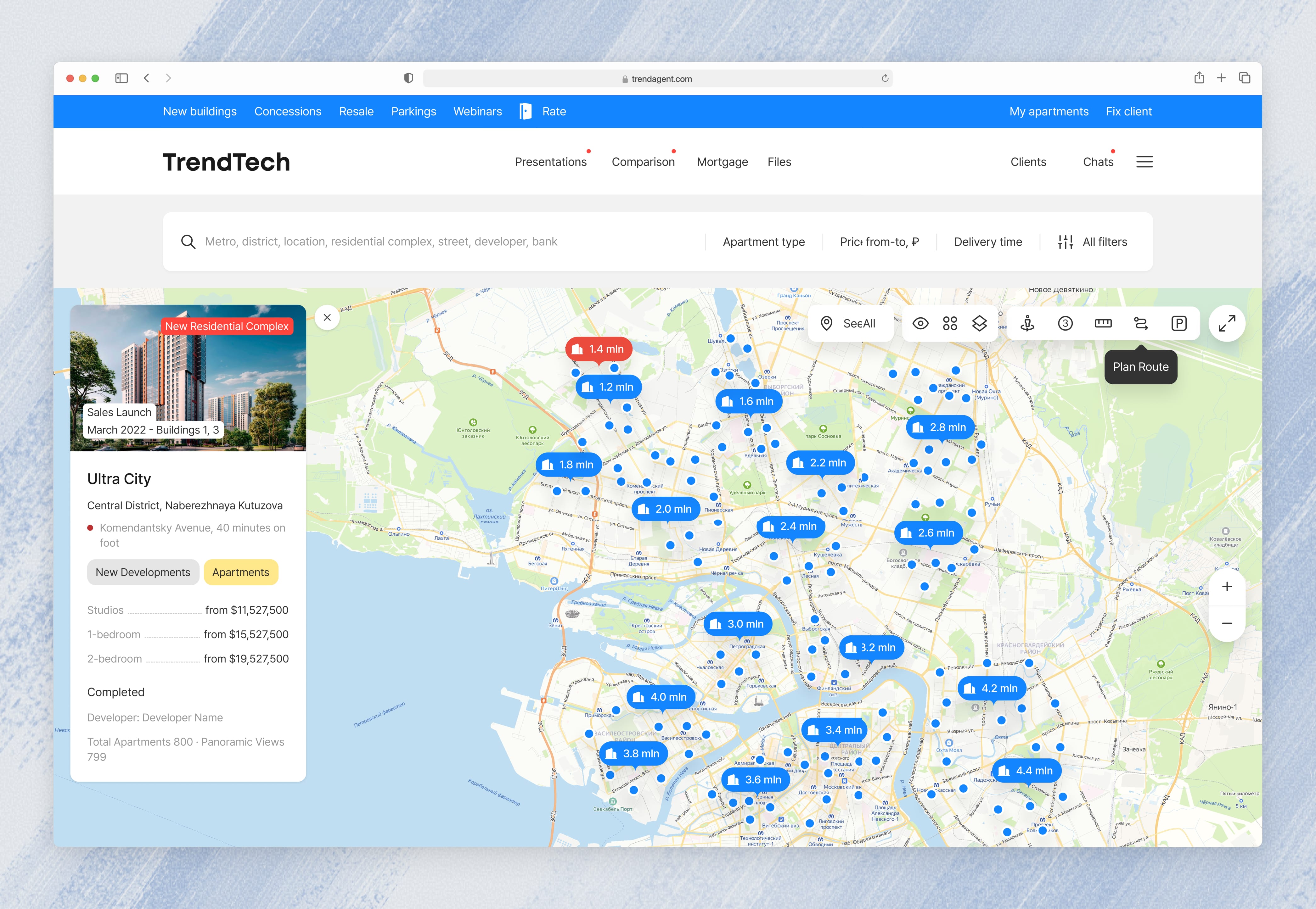Click the Rate door icon
The width and height of the screenshot is (1316, 909).
[525, 111]
